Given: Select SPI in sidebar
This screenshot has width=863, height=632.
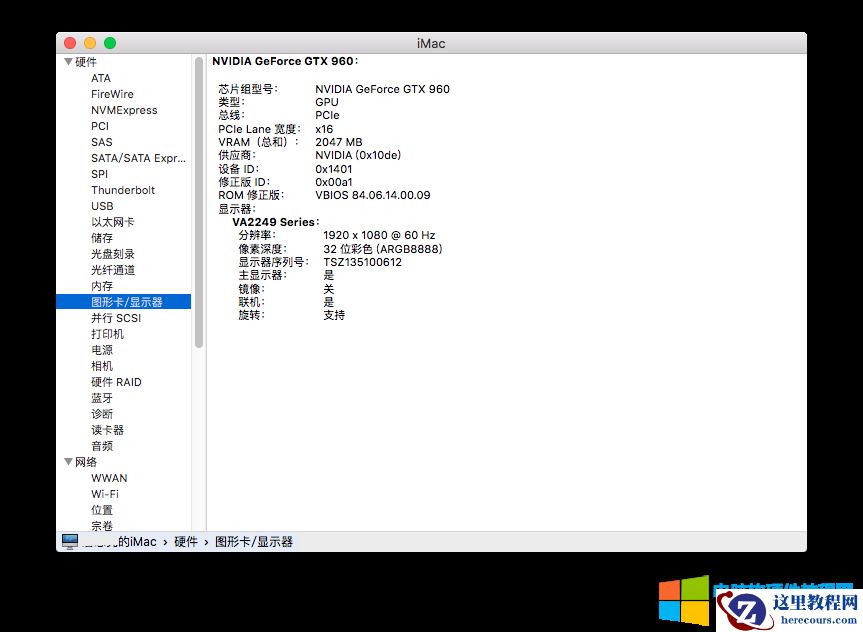Looking at the screenshot, I should tap(99, 174).
